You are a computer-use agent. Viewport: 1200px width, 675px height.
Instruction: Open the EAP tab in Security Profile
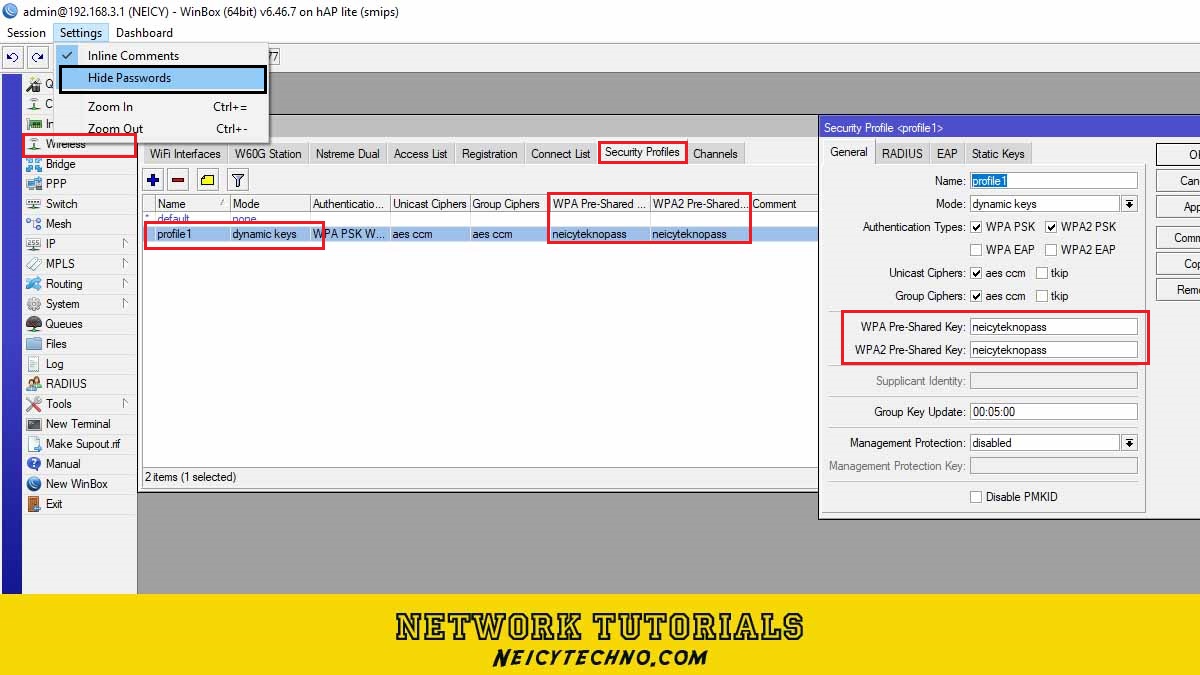[x=946, y=153]
